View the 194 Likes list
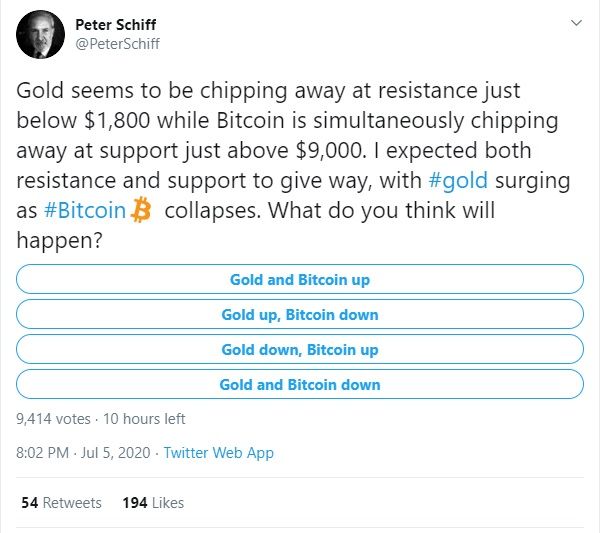 153,502
